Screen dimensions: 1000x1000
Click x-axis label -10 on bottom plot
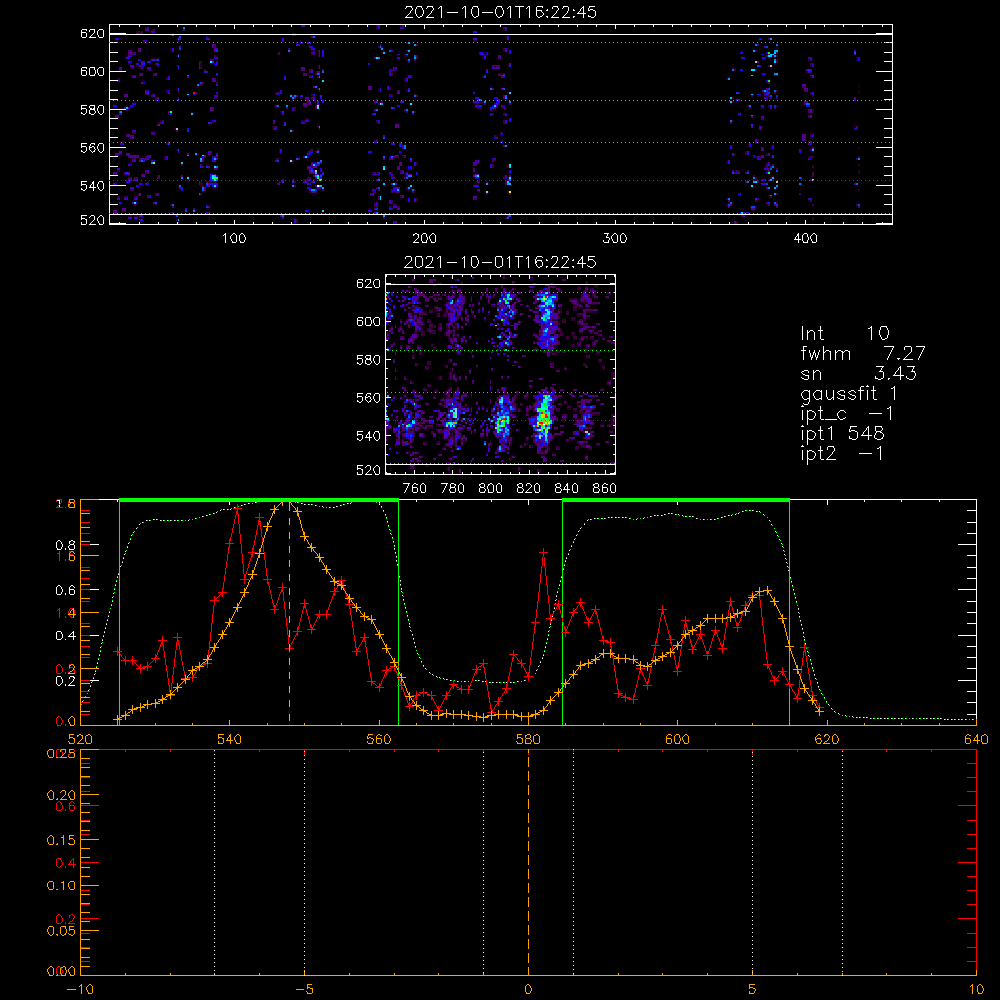coord(80,990)
